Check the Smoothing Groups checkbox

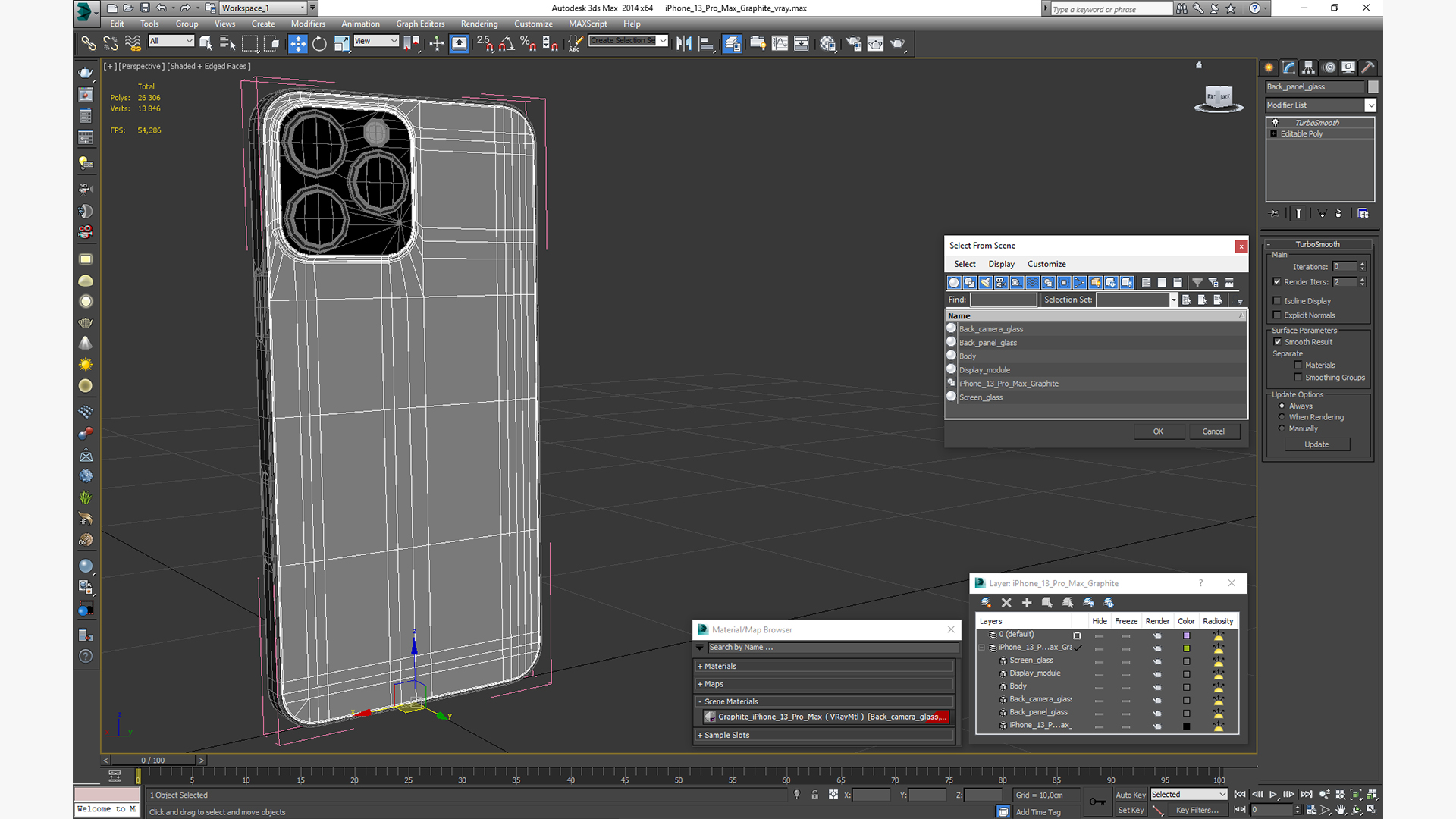[1298, 378]
